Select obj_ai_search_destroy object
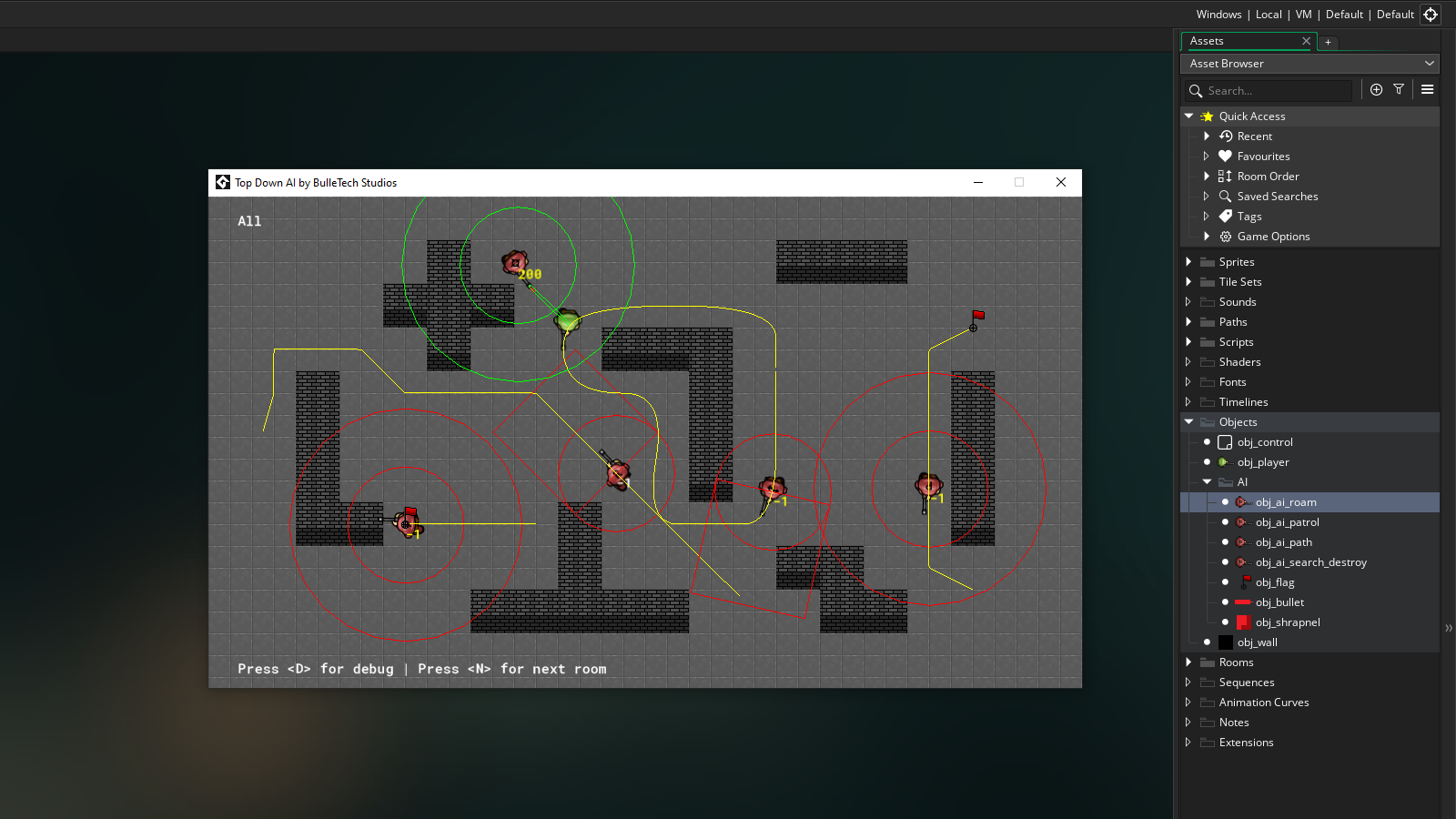This screenshot has height=819, width=1456. coord(1310,562)
